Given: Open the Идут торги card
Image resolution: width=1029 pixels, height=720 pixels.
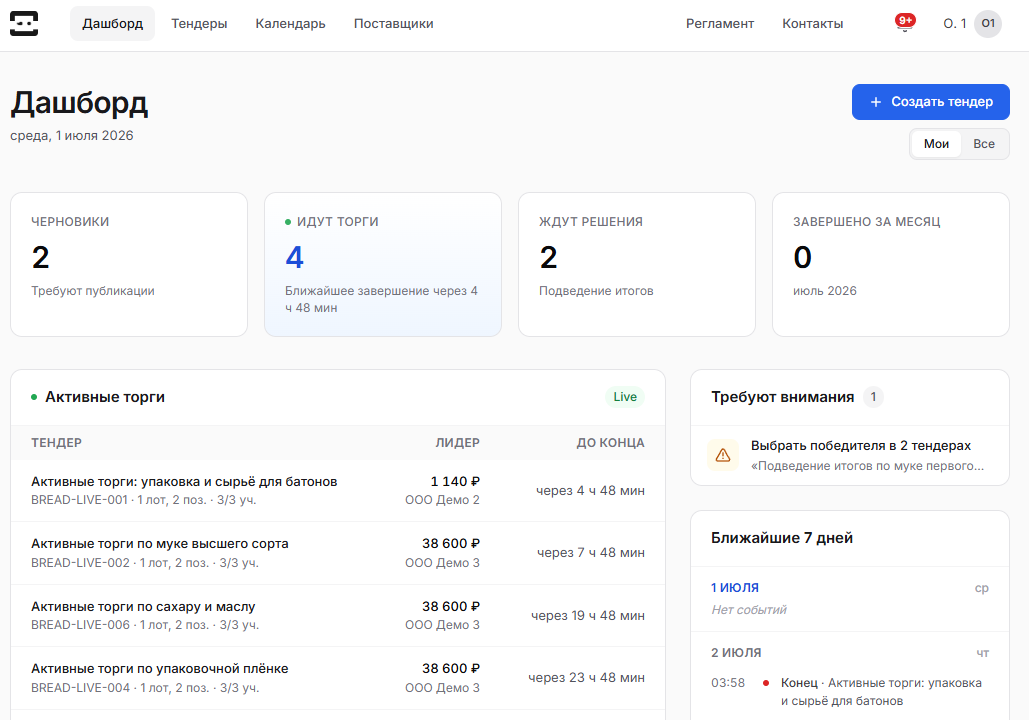Looking at the screenshot, I should pos(383,265).
